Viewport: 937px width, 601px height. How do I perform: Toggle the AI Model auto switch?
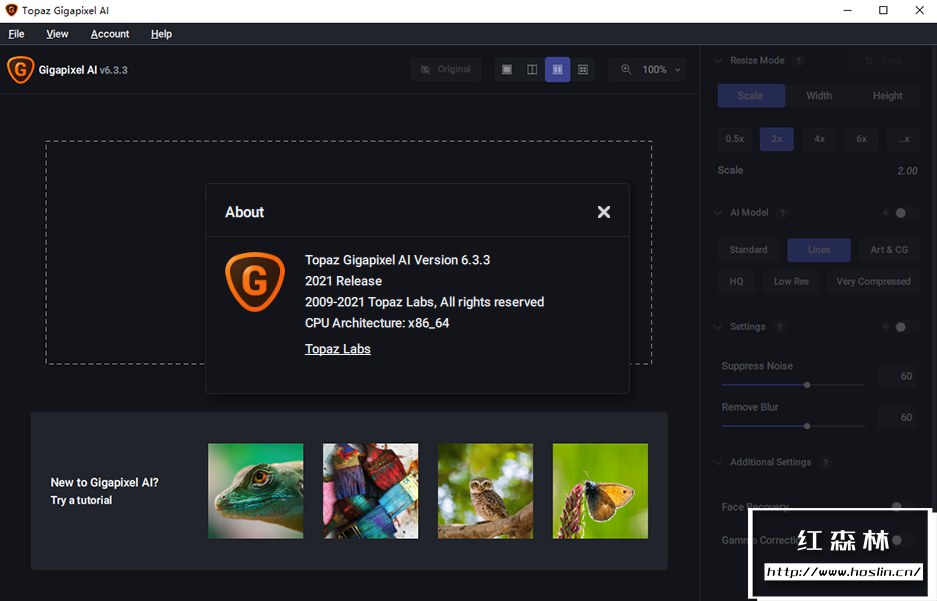click(905, 213)
